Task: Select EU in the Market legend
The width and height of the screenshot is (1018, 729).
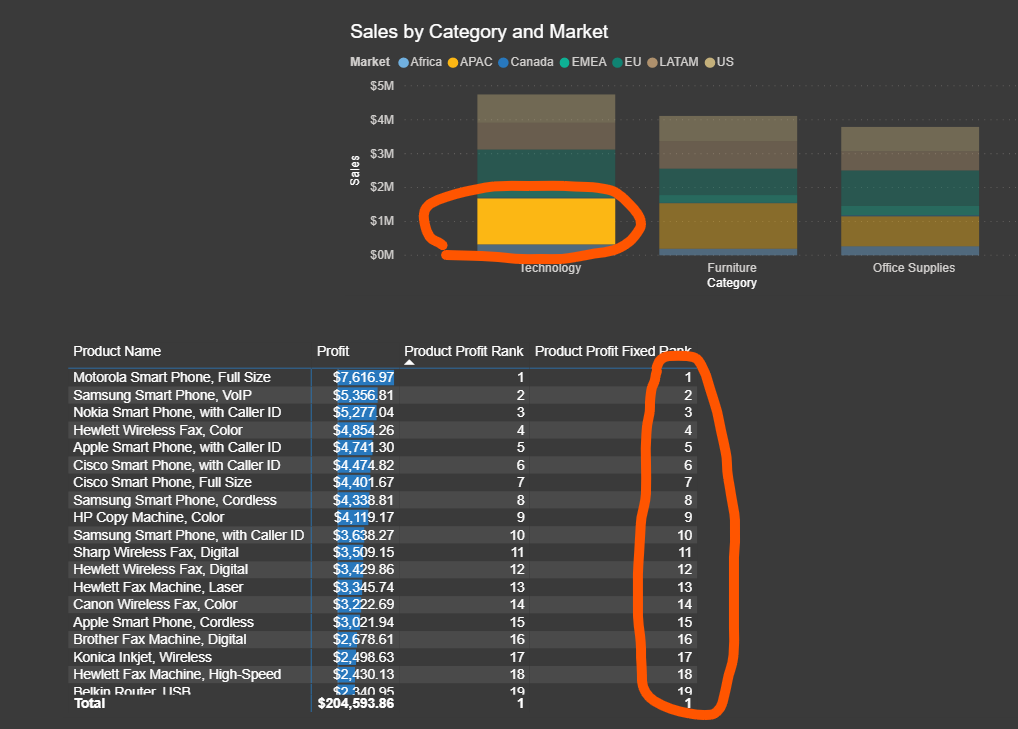Action: tap(627, 62)
